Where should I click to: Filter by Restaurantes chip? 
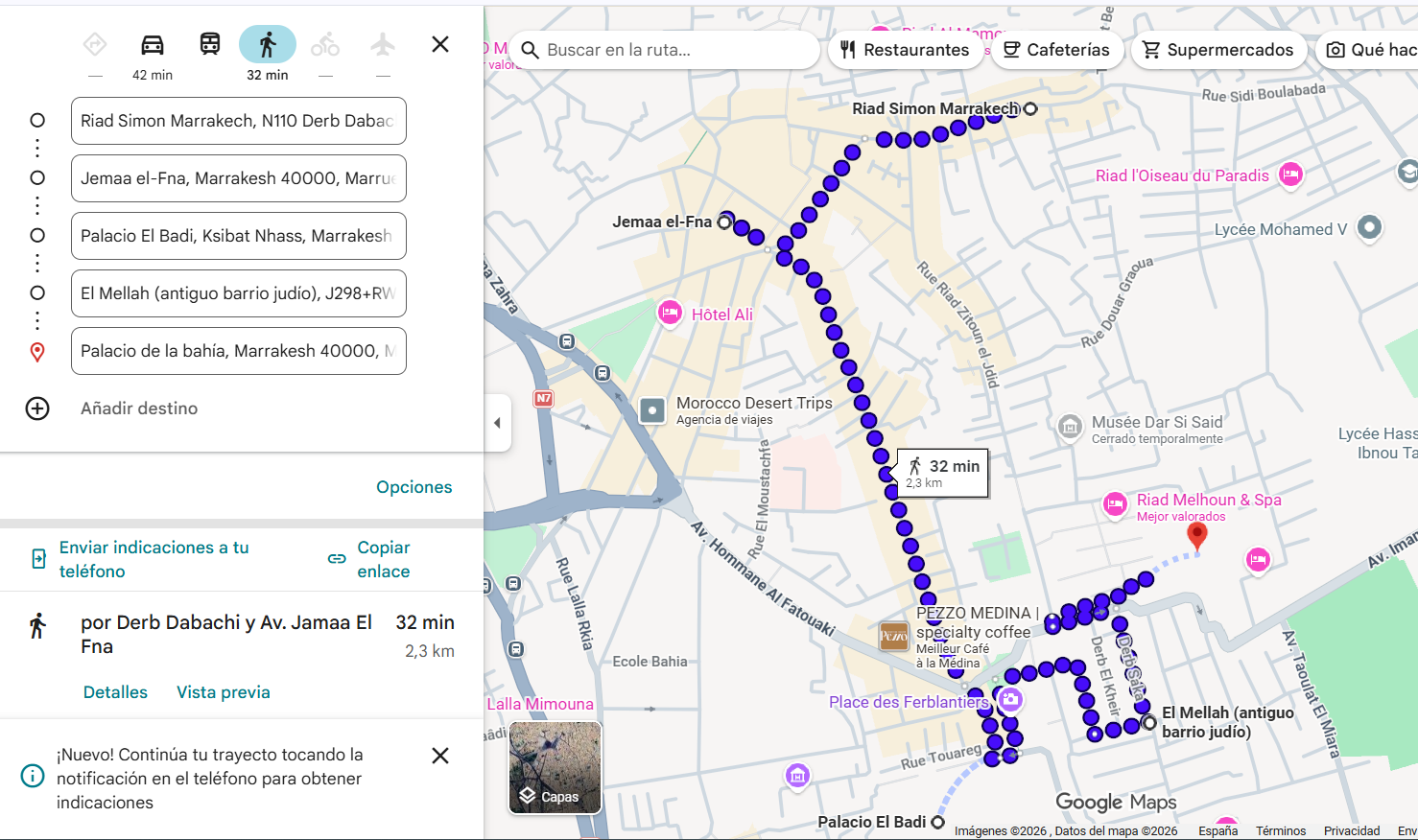click(905, 50)
